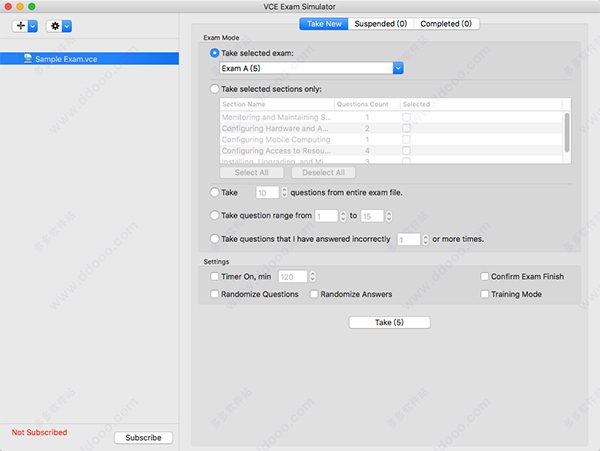Click the green zoom window button
The width and height of the screenshot is (600, 451).
coord(32,7)
